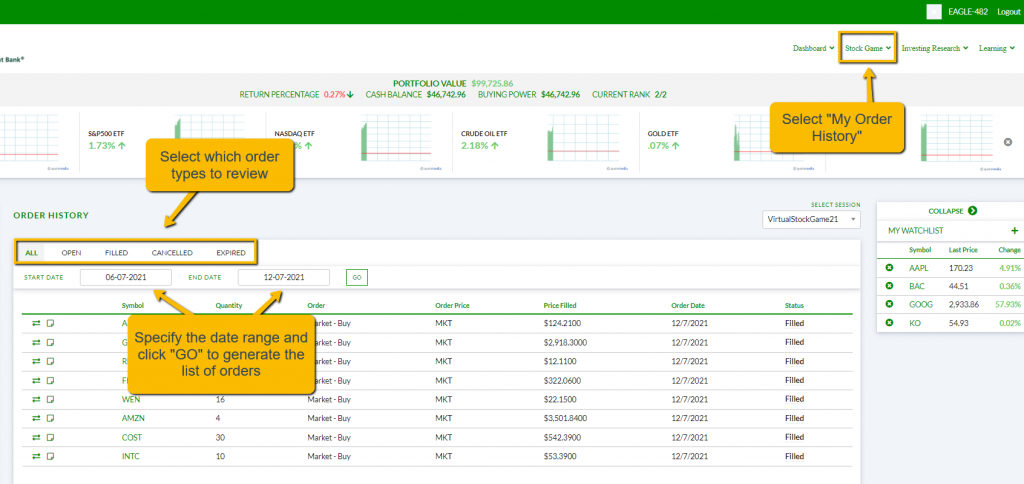Viewport: 1024px width, 484px height.
Task: Open the note icon on the WEN row
Action: point(50,399)
